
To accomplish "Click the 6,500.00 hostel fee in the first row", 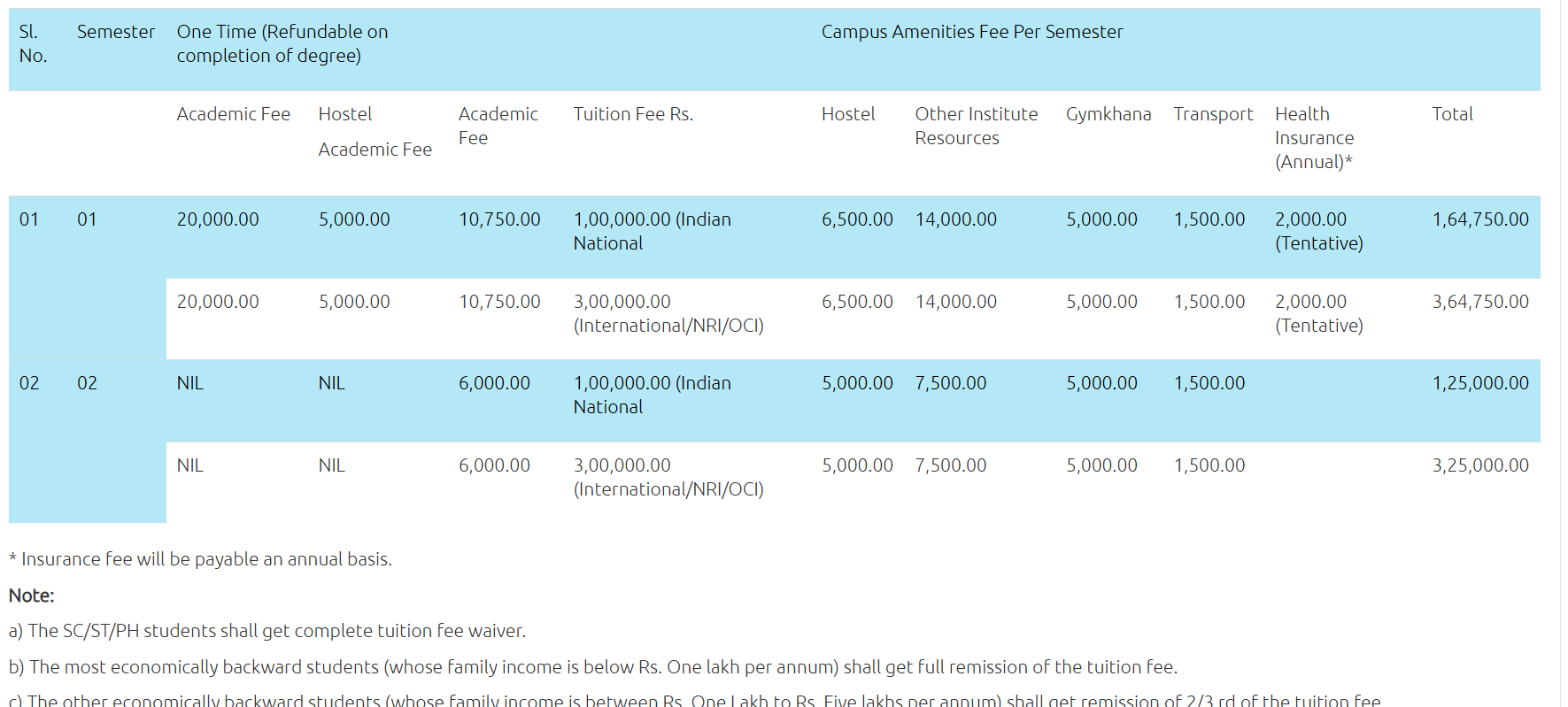I will tap(856, 219).
